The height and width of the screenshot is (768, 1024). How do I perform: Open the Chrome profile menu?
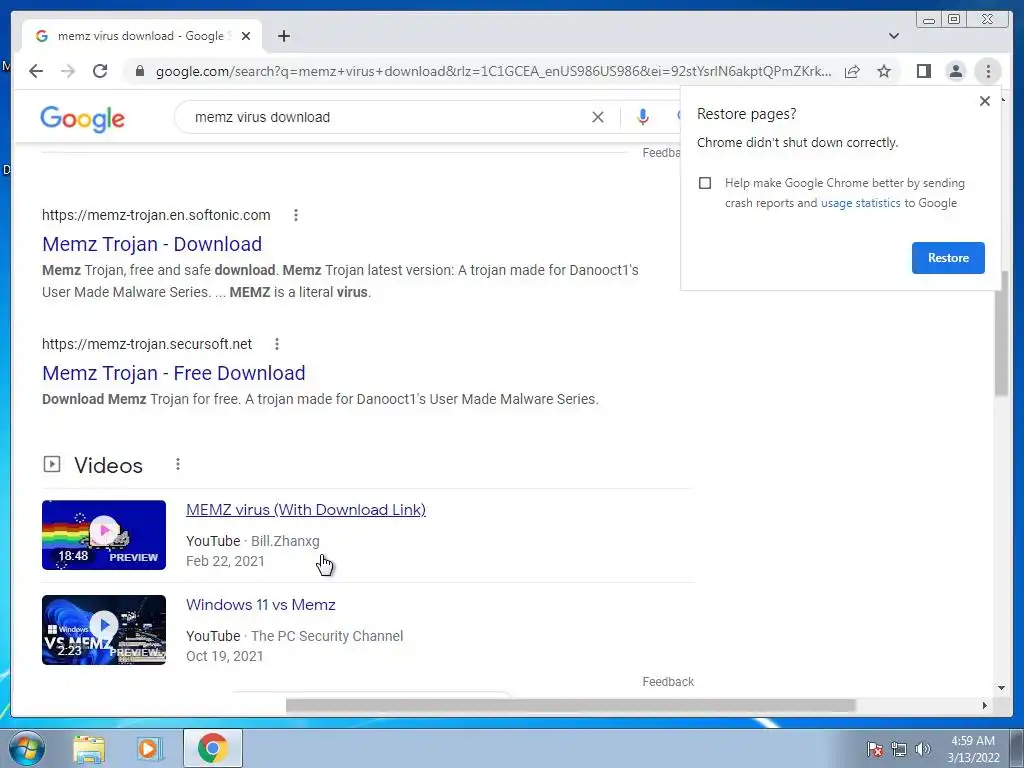coord(955,71)
